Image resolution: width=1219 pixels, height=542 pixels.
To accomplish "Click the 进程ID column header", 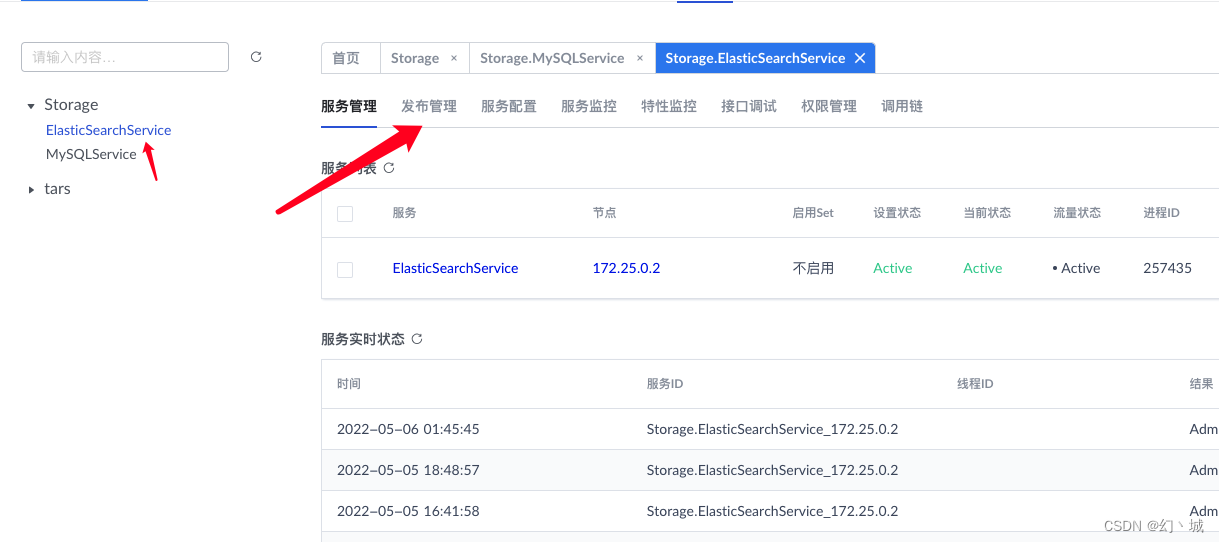I will [x=1162, y=213].
